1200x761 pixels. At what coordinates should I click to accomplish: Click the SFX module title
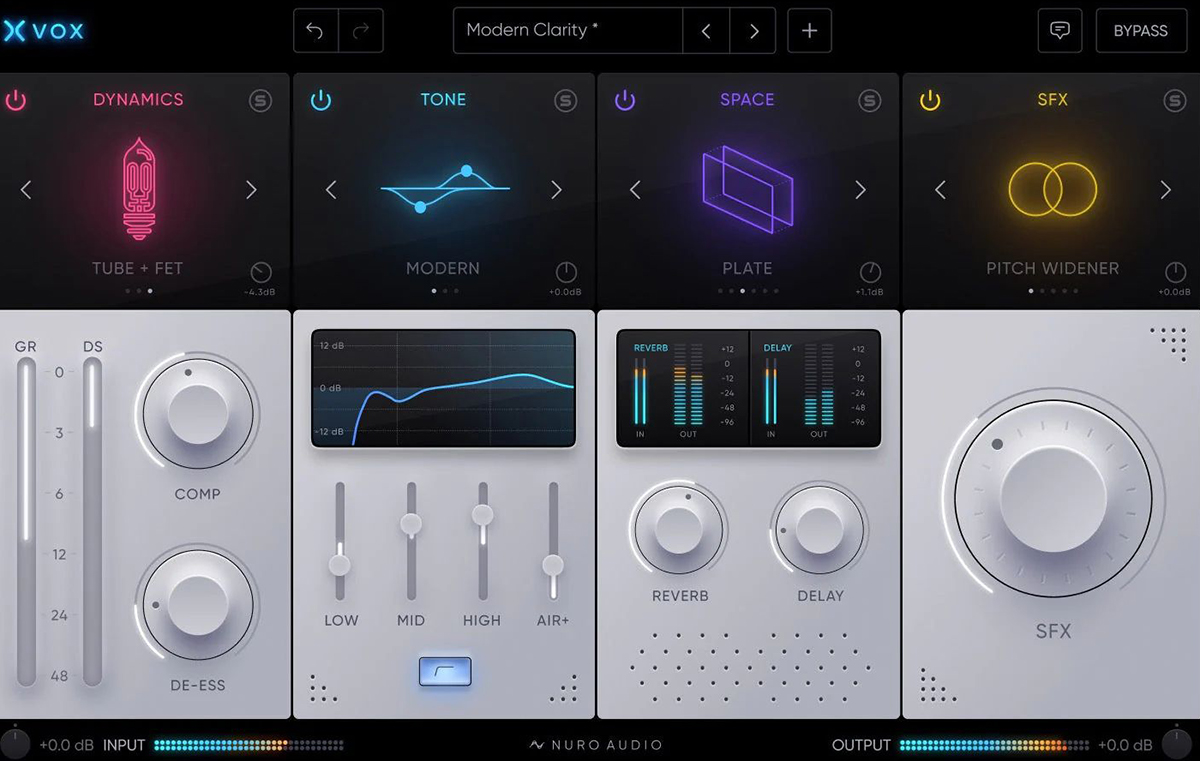click(1053, 99)
